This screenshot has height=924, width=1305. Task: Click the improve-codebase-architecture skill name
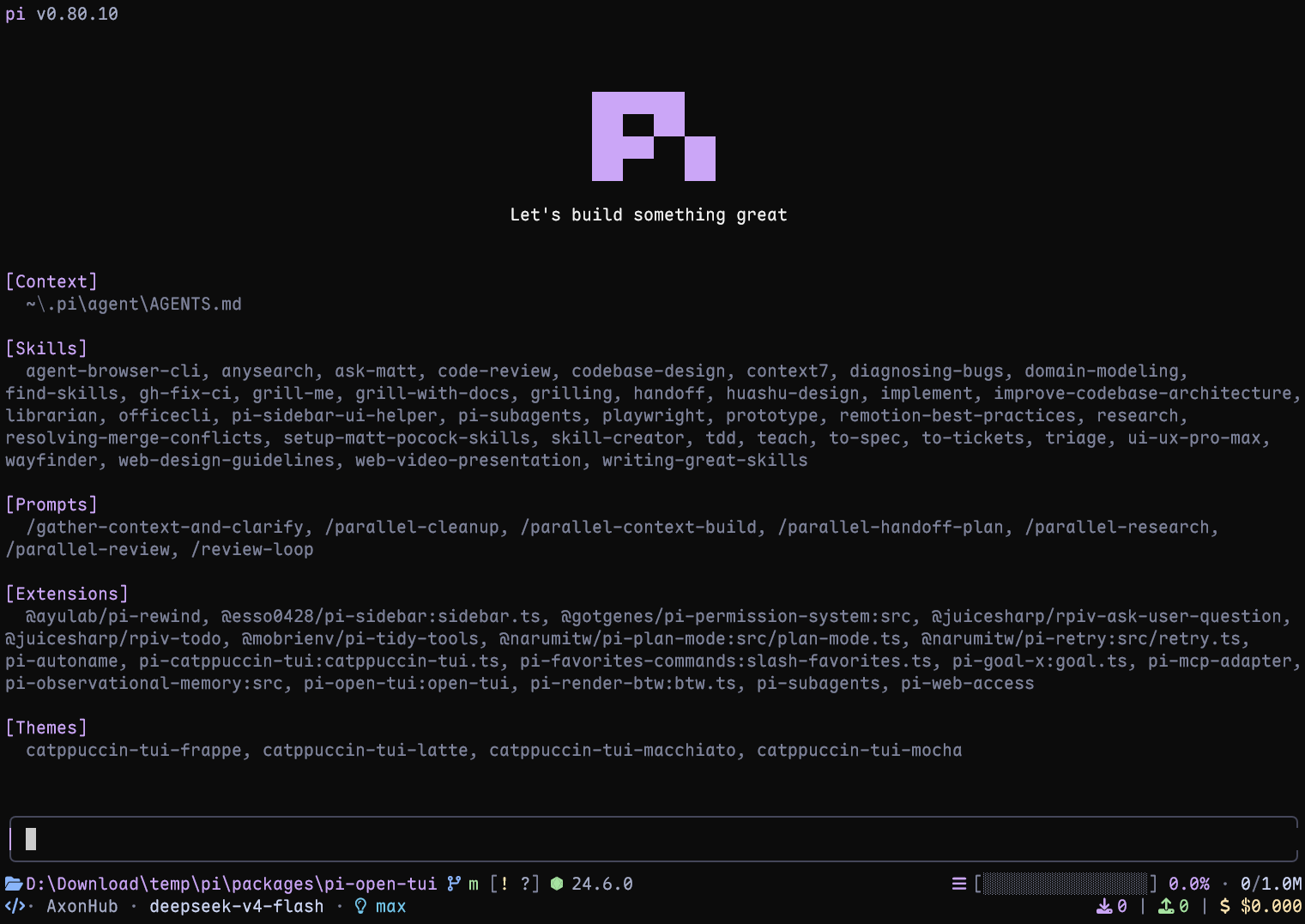[x=1143, y=393]
